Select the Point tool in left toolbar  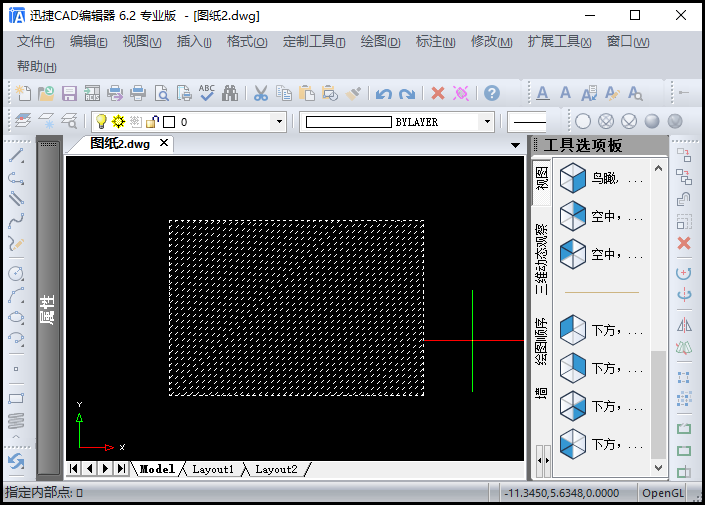tap(16, 369)
